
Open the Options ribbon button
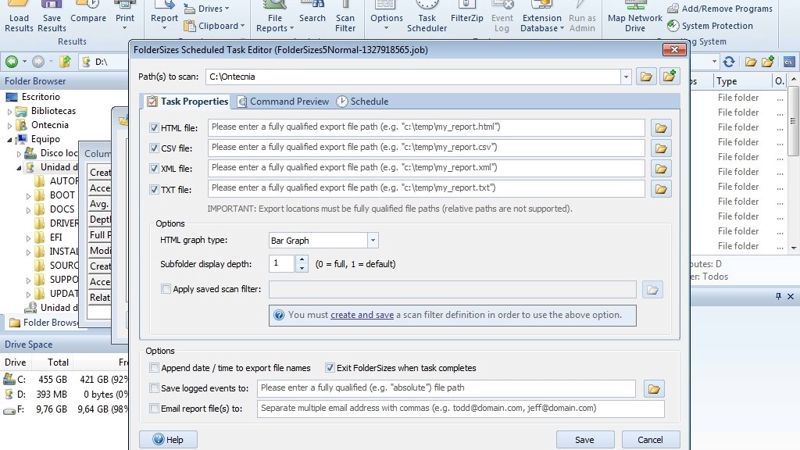[x=386, y=15]
